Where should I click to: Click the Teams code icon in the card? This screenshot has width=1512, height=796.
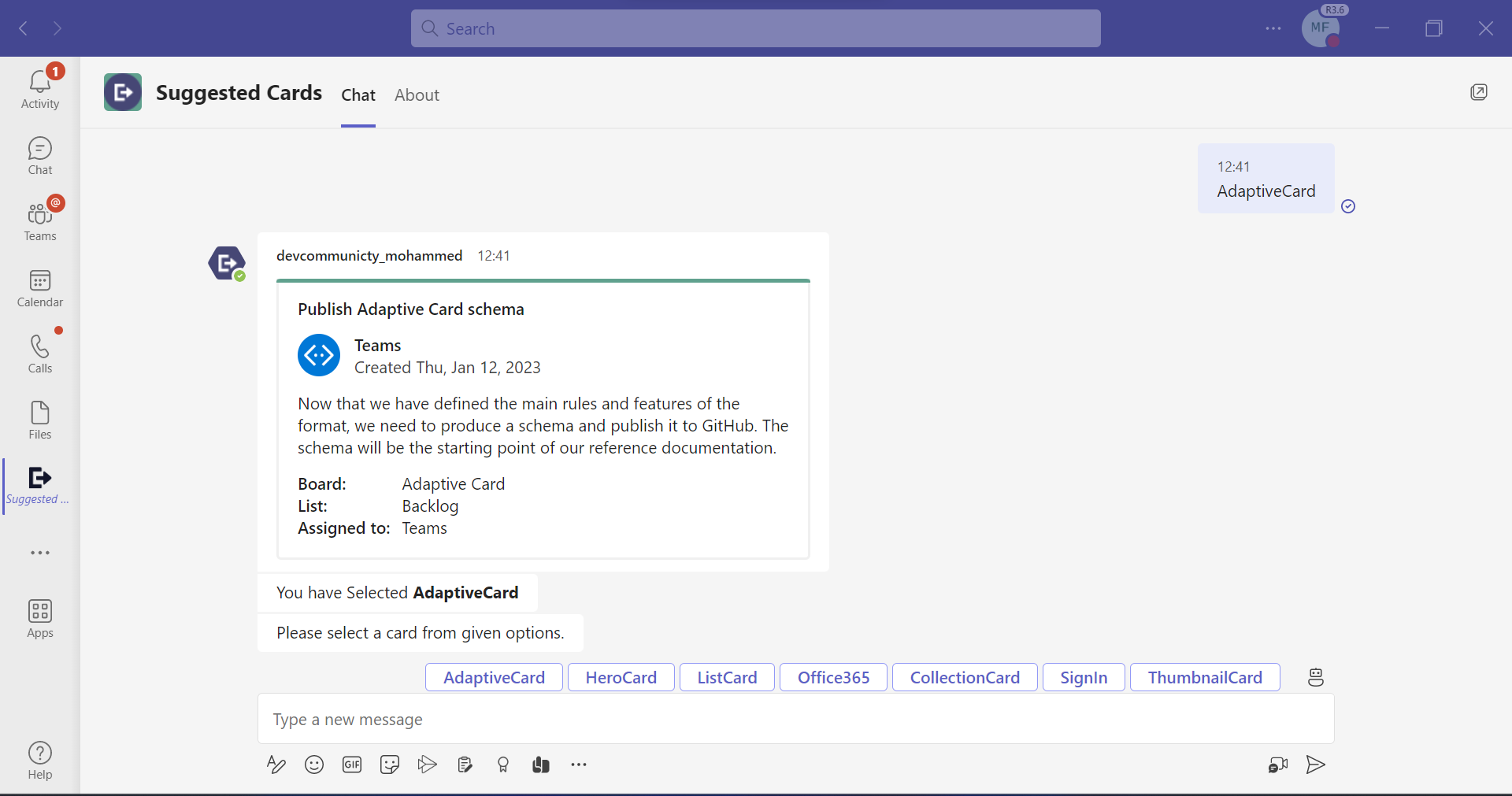319,355
